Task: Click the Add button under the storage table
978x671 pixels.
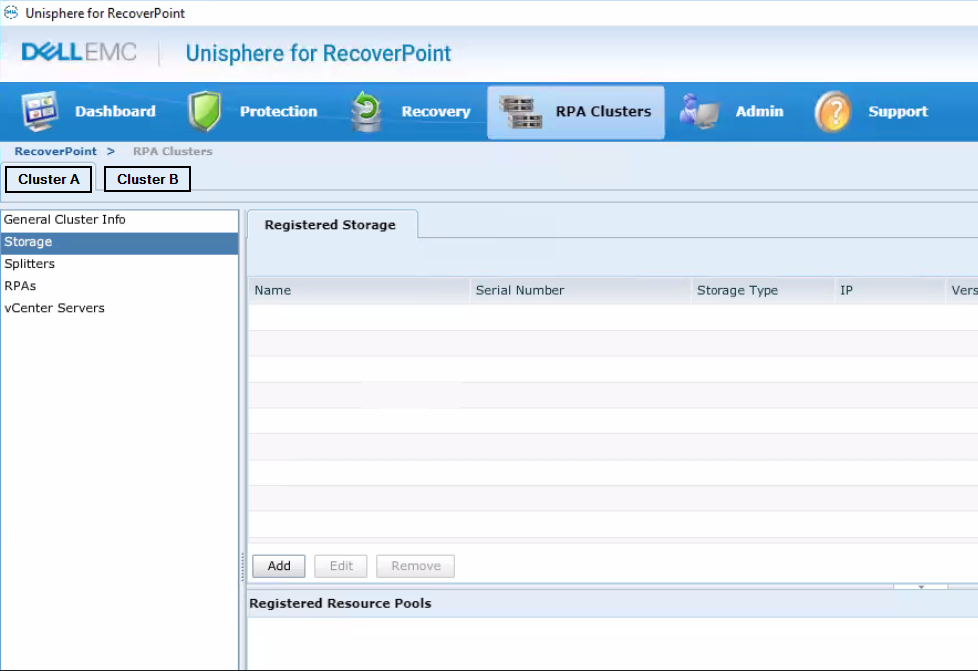Action: (x=278, y=565)
